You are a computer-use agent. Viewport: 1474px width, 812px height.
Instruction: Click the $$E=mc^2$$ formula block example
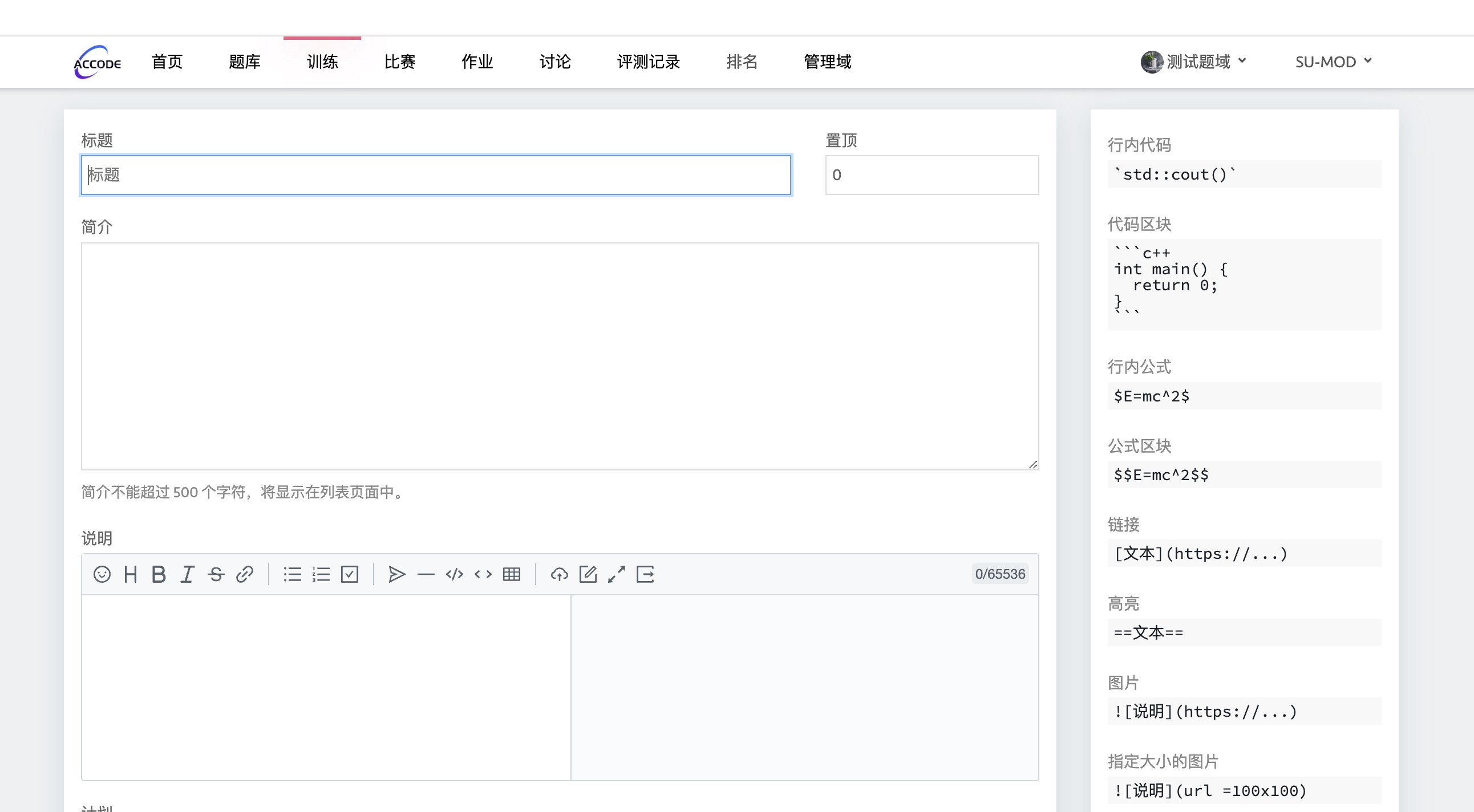click(x=1244, y=474)
